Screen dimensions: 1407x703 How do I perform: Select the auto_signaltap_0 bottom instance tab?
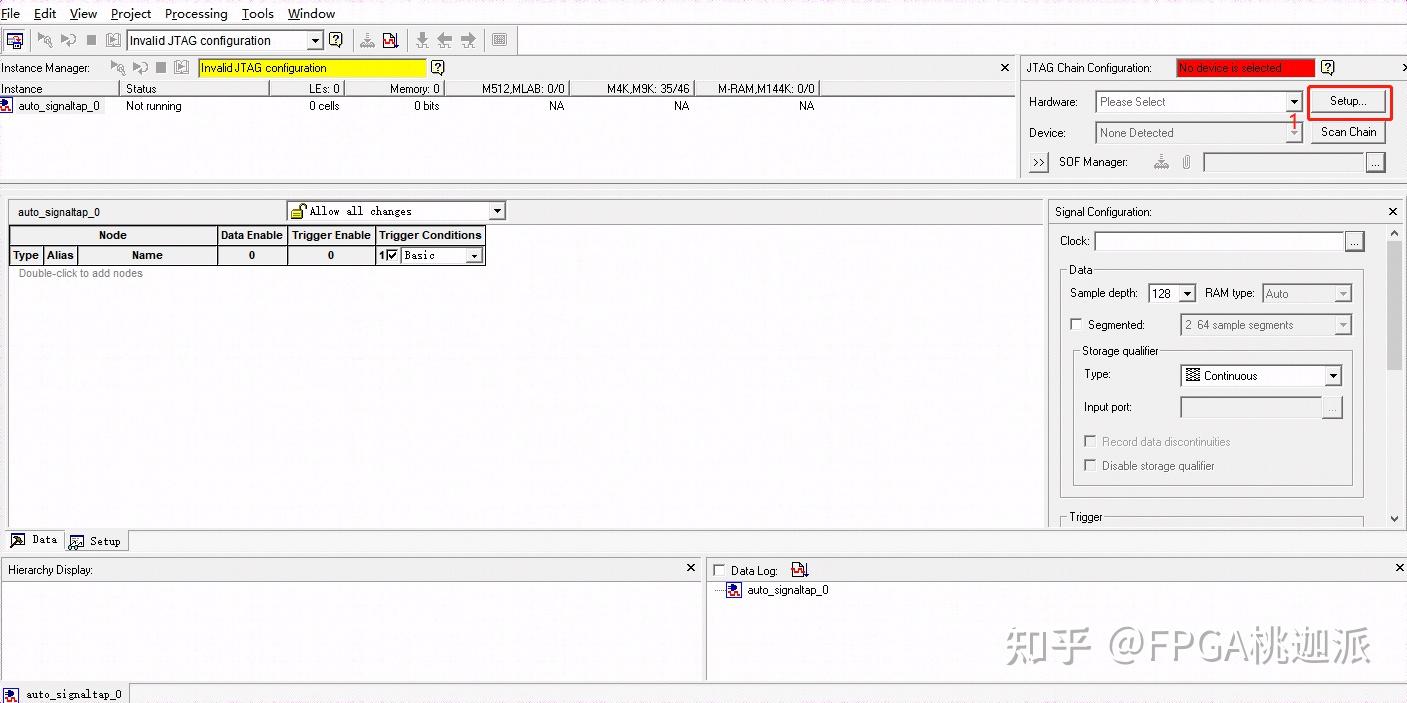[x=64, y=694]
